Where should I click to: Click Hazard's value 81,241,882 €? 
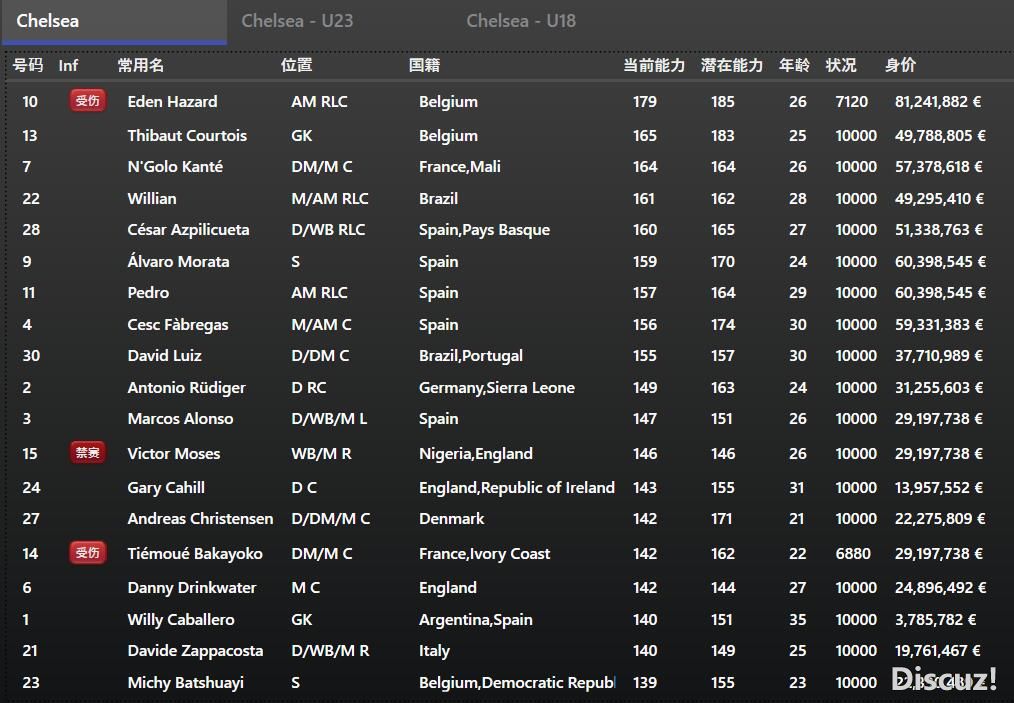point(938,102)
